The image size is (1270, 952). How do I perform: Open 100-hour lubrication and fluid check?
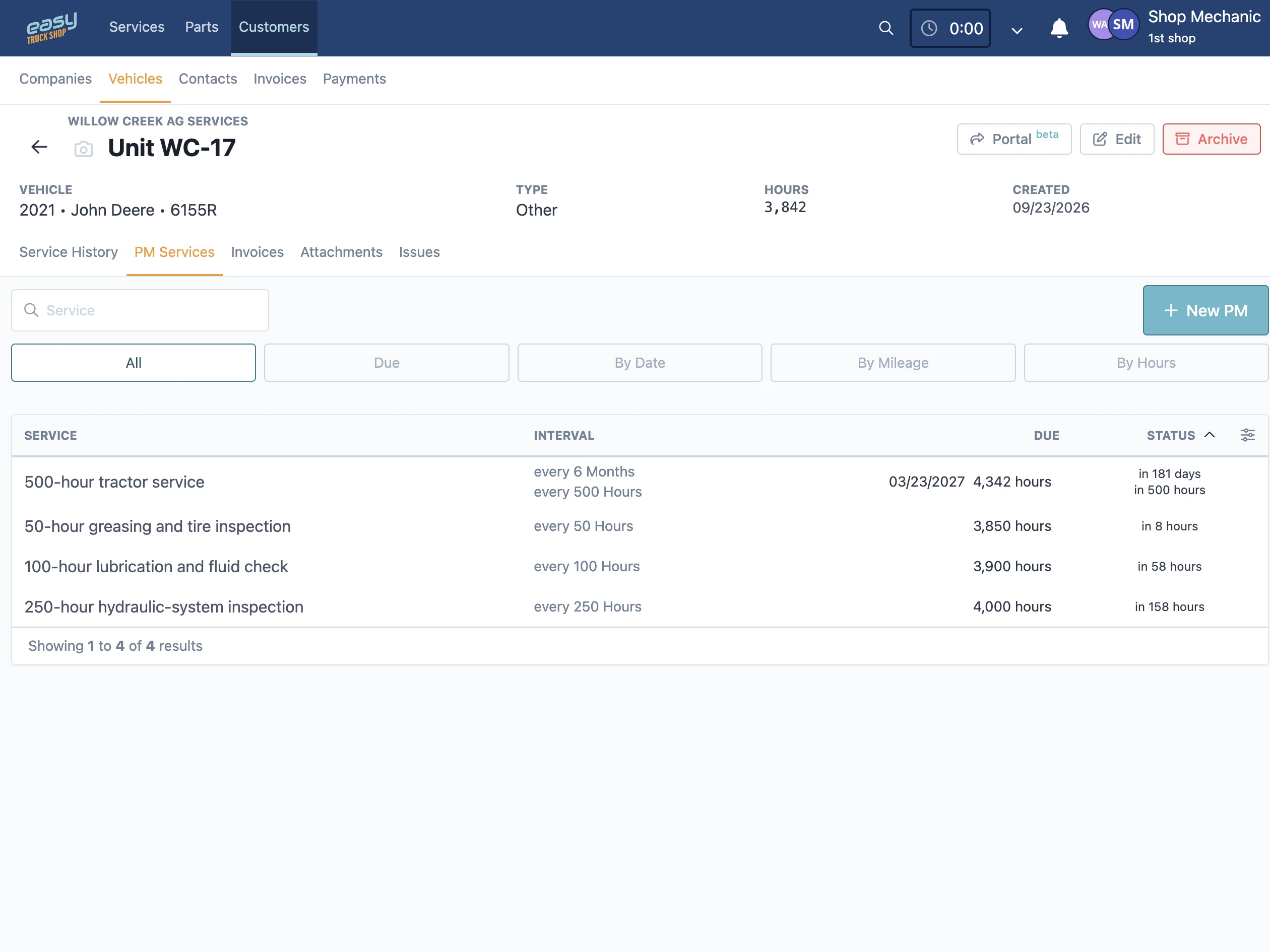(640, 566)
